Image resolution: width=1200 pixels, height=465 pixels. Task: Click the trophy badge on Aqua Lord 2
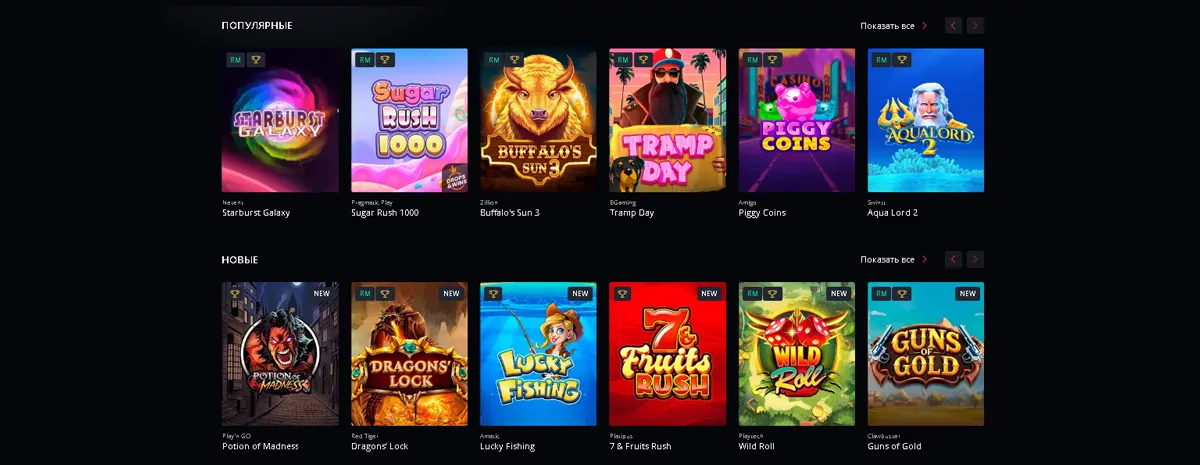[901, 60]
